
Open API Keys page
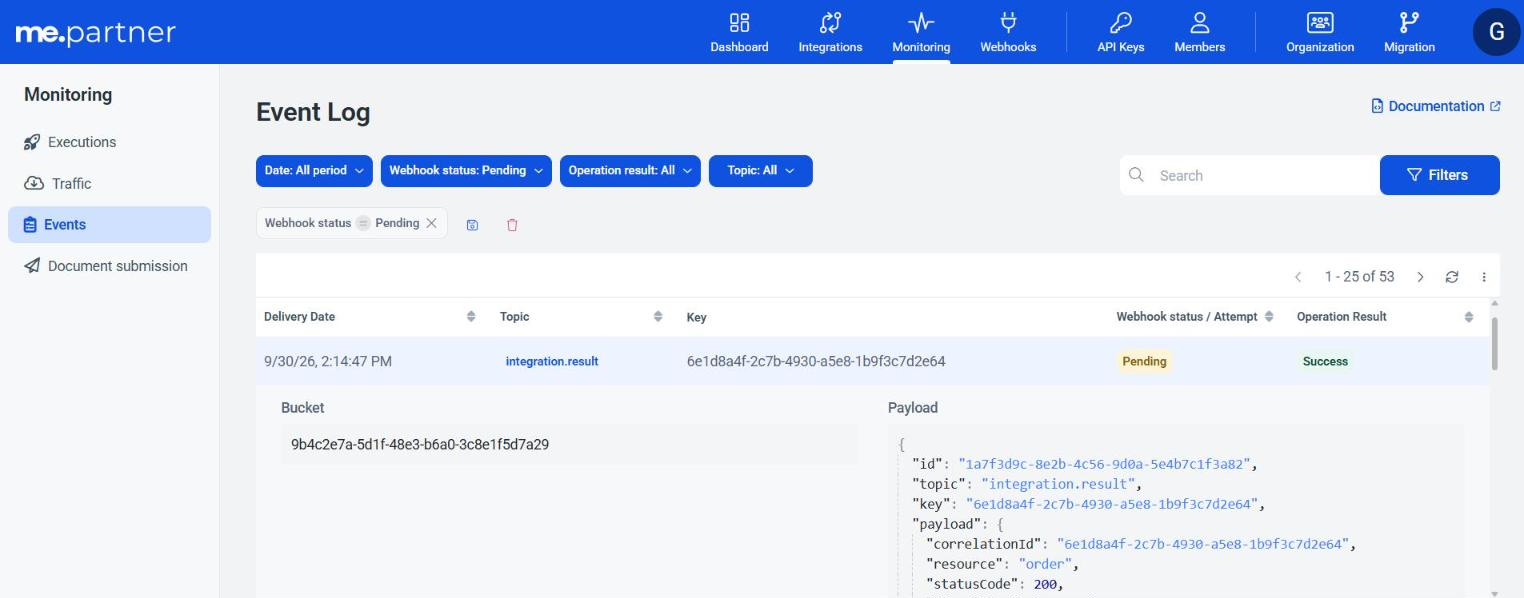pyautogui.click(x=1120, y=32)
